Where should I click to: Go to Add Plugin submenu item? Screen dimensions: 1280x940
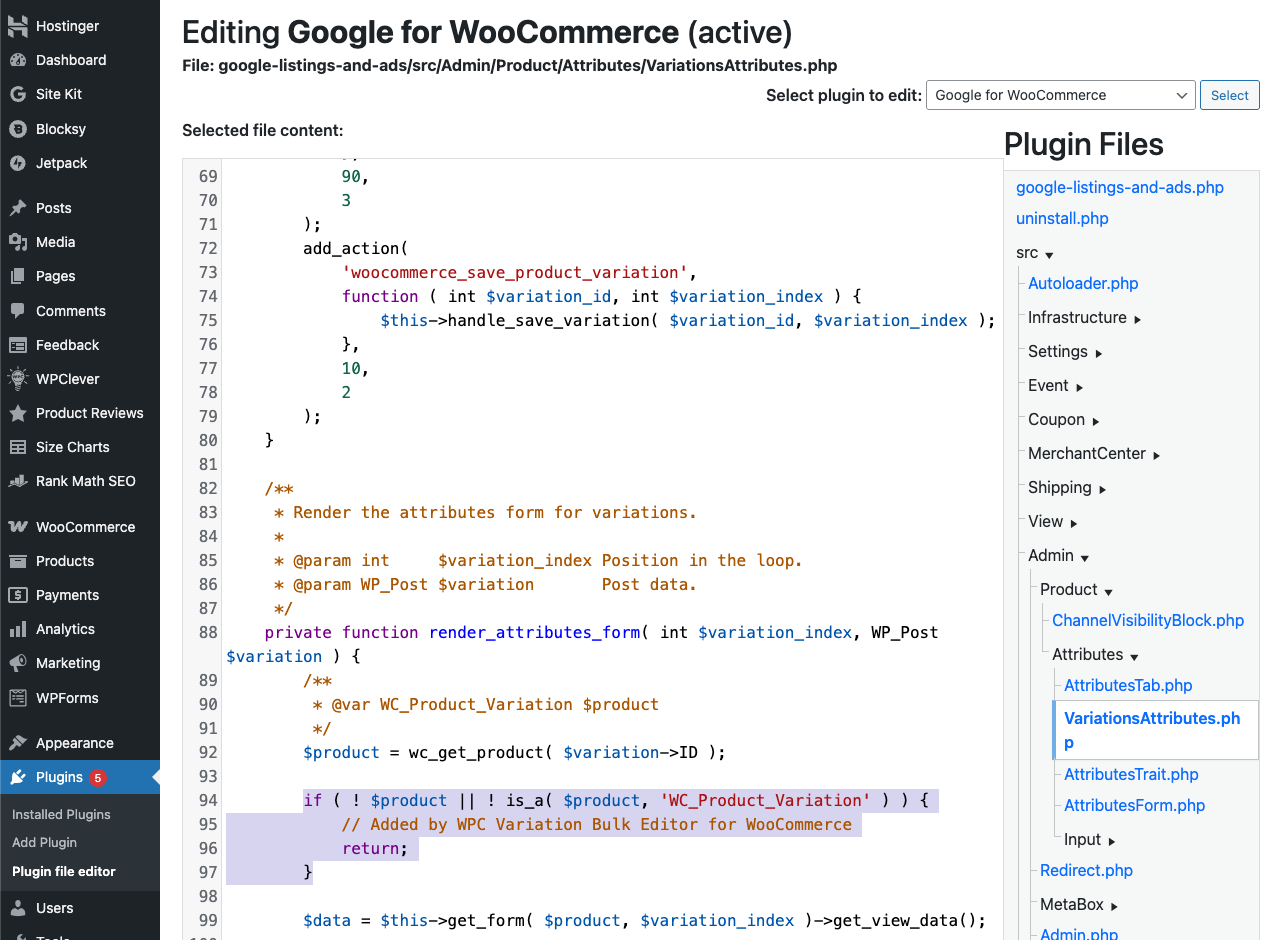pyautogui.click(x=44, y=842)
